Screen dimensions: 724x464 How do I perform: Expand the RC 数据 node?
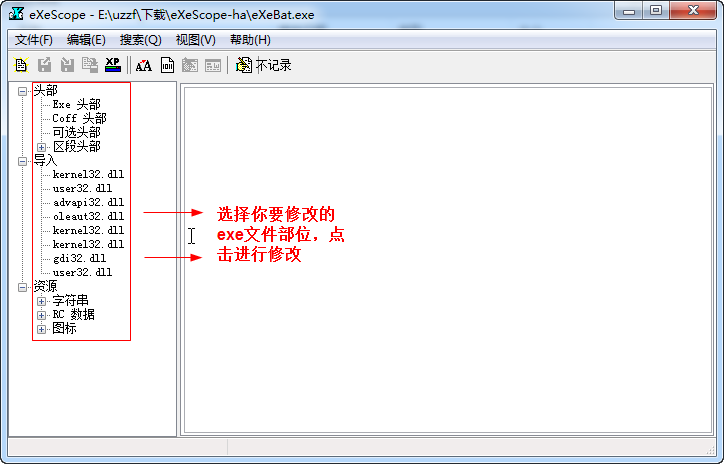tap(41, 315)
